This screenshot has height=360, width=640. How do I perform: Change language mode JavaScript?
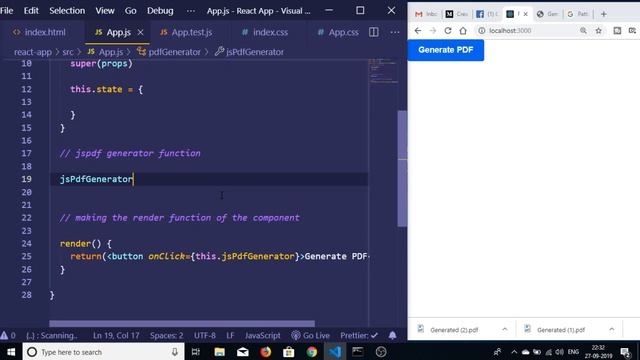262,336
